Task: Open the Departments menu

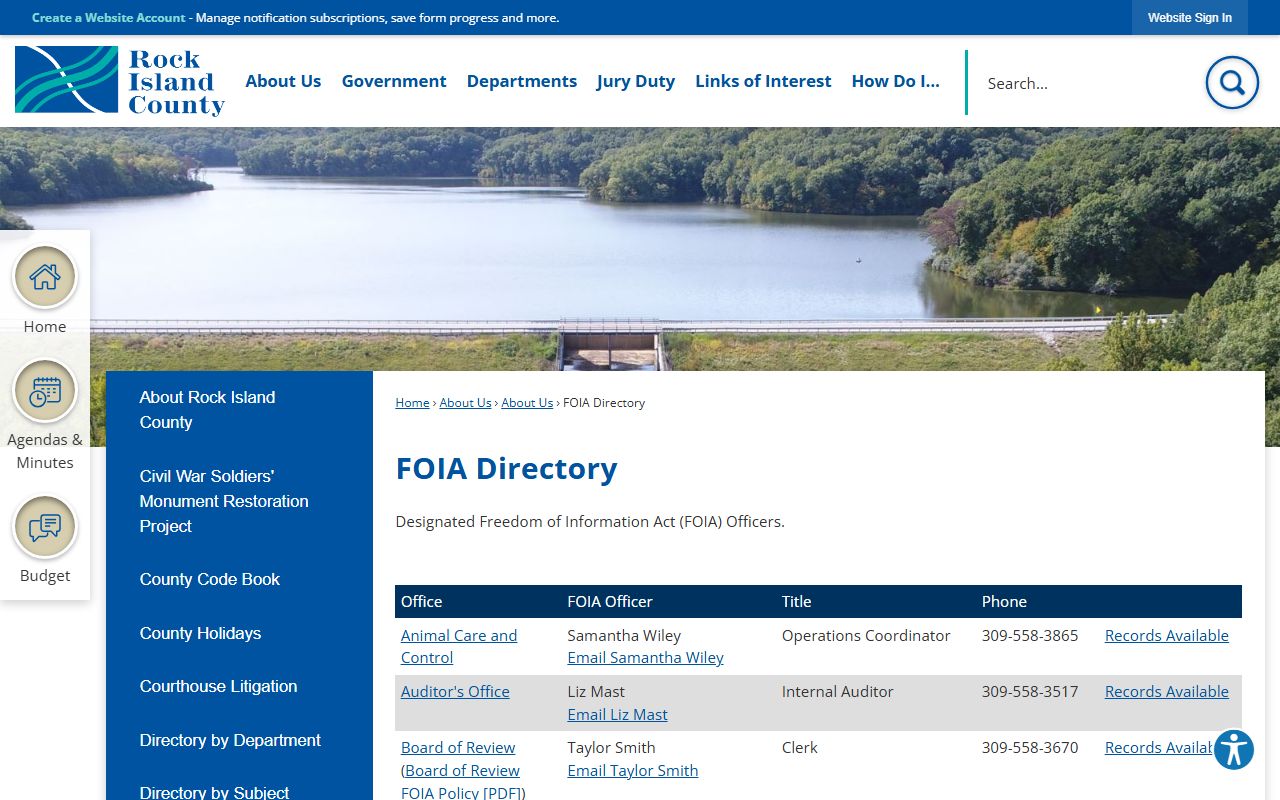Action: point(522,81)
